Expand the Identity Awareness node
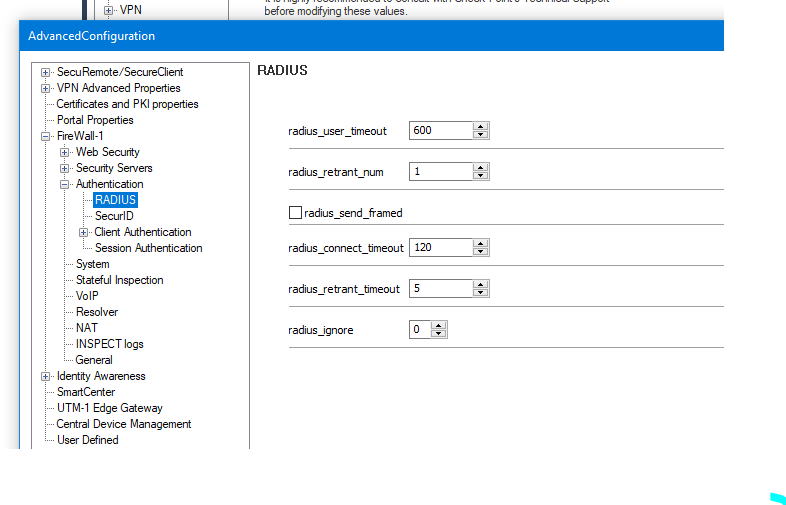Image resolution: width=786 pixels, height=505 pixels. click(x=46, y=376)
